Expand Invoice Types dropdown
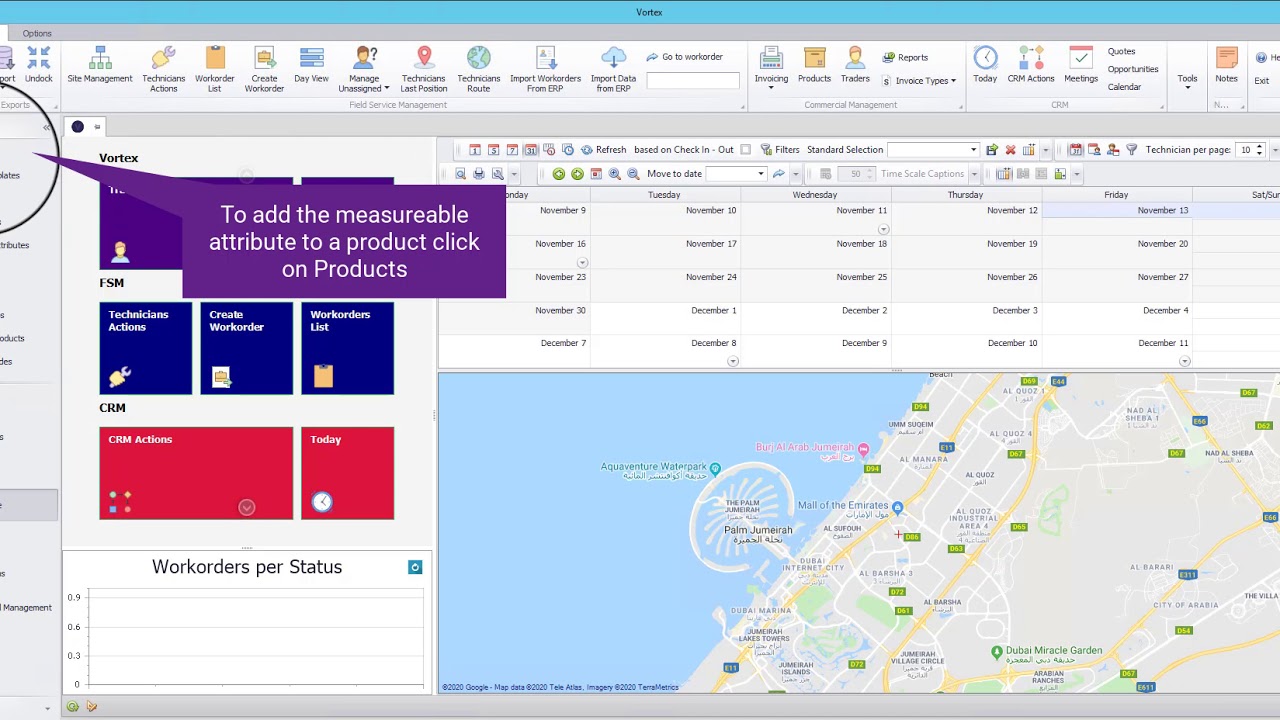 coord(919,81)
